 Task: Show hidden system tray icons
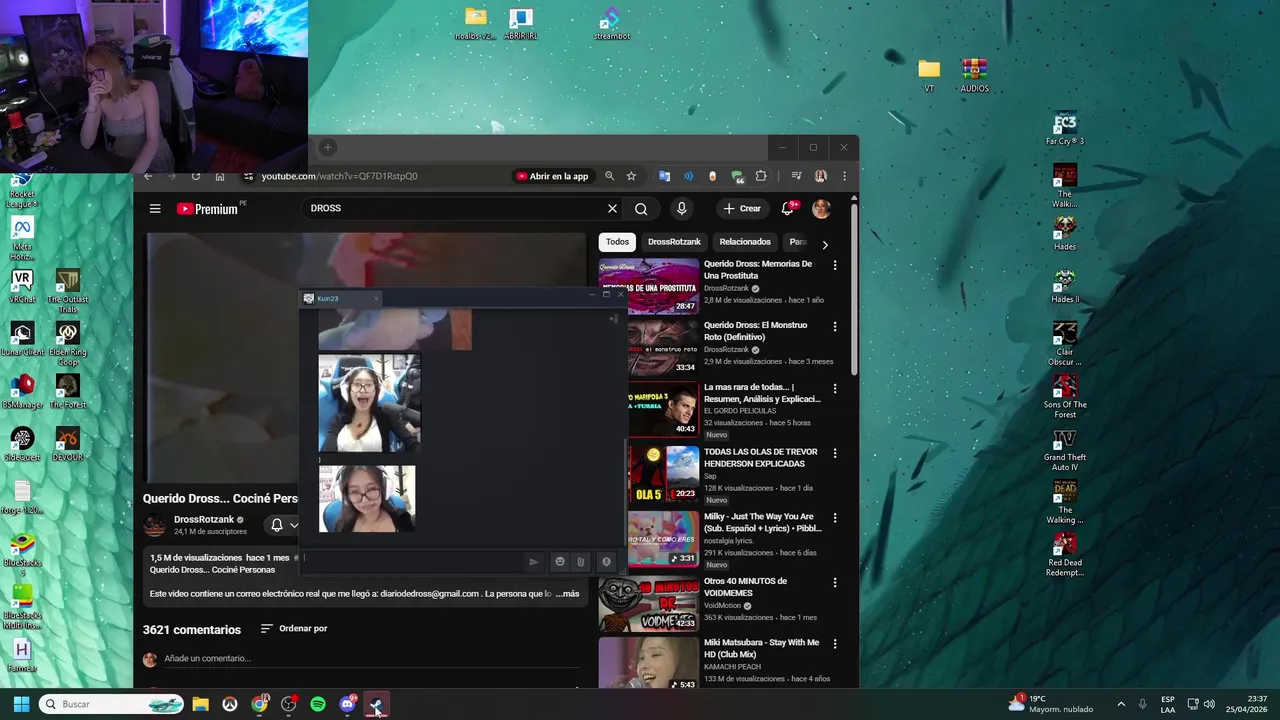click(x=1120, y=704)
